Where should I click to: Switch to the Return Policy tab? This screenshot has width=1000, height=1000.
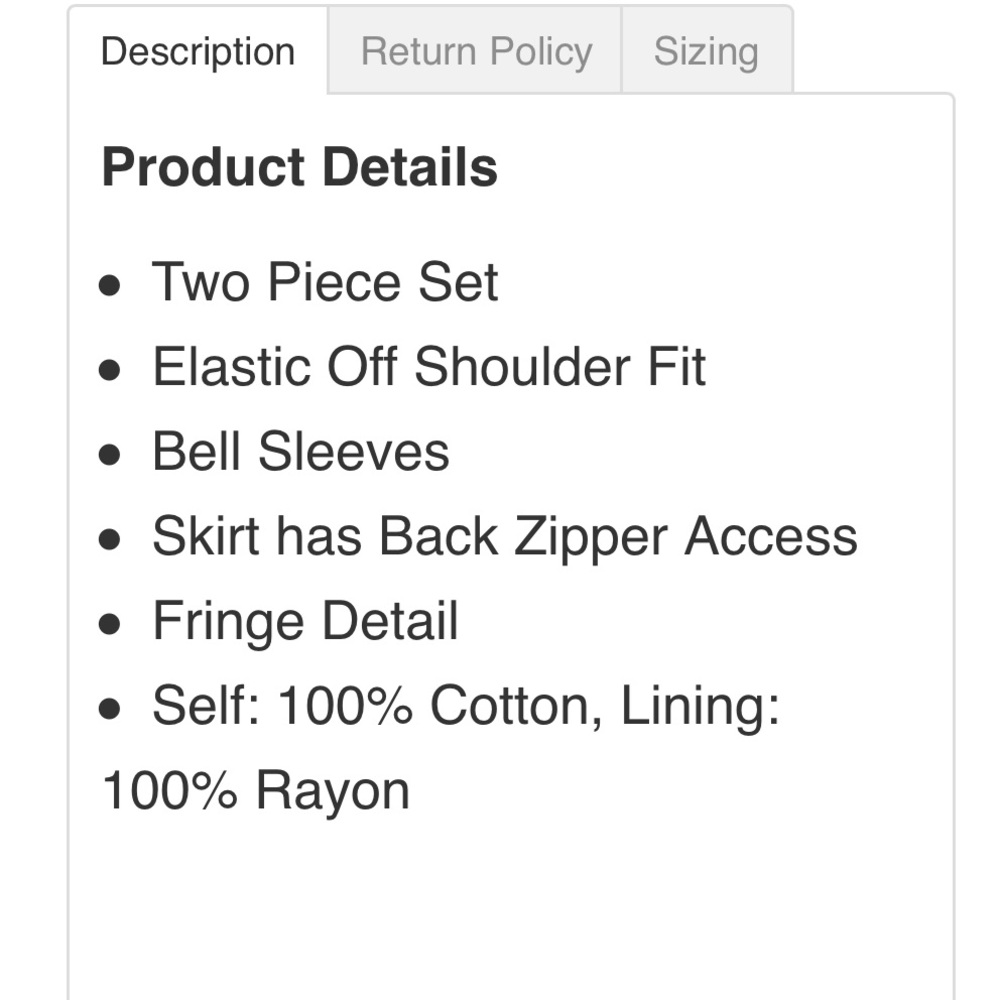[x=476, y=52]
